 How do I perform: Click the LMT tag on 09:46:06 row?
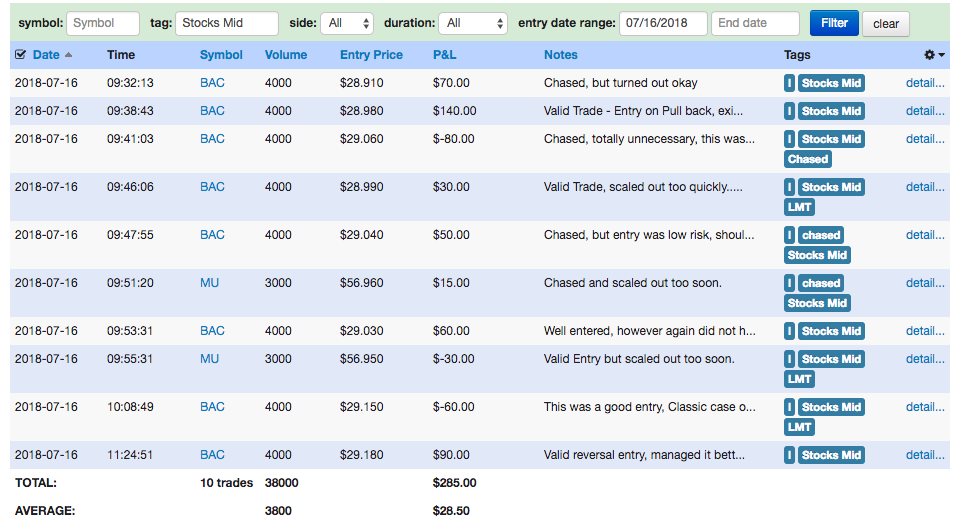[799, 207]
